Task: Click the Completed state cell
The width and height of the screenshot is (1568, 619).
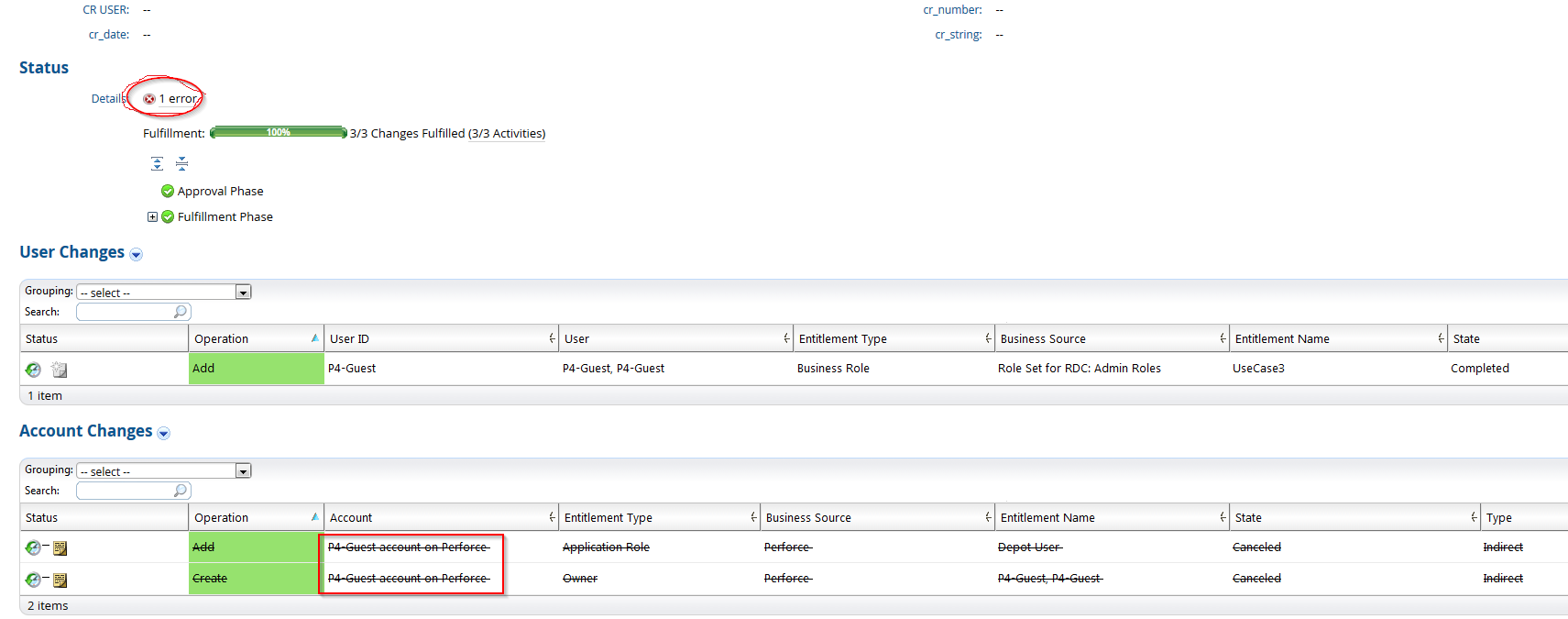Action: point(1479,369)
